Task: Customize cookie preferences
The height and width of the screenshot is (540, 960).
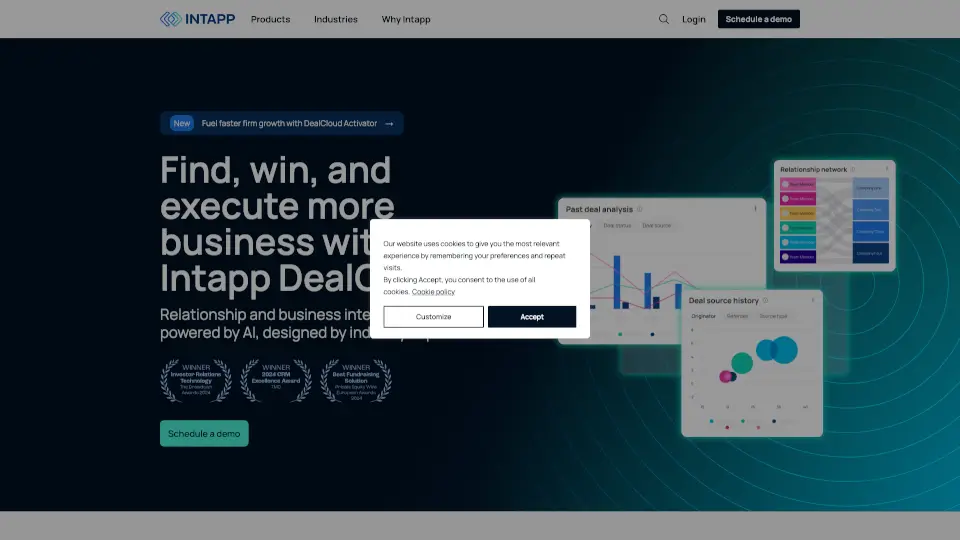Action: (433, 317)
